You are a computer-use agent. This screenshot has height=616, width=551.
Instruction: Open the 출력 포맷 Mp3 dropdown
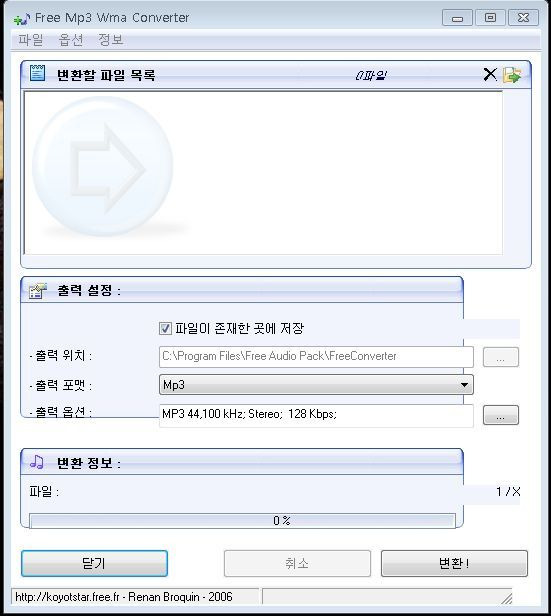(x=316, y=385)
